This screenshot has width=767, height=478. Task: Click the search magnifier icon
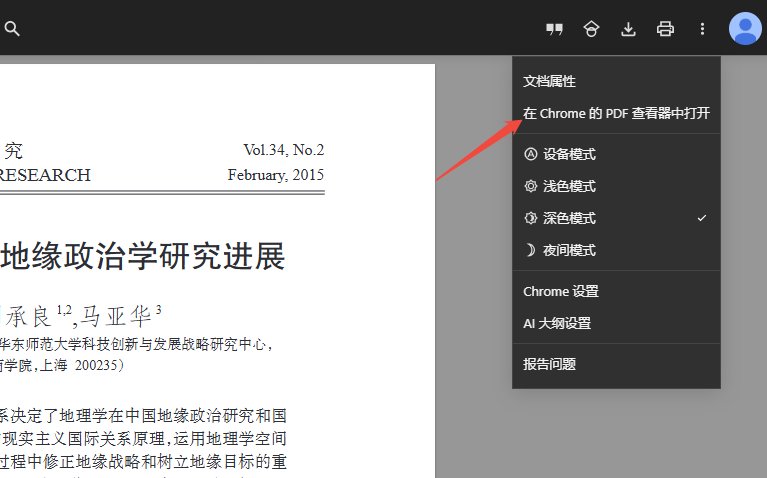12,29
